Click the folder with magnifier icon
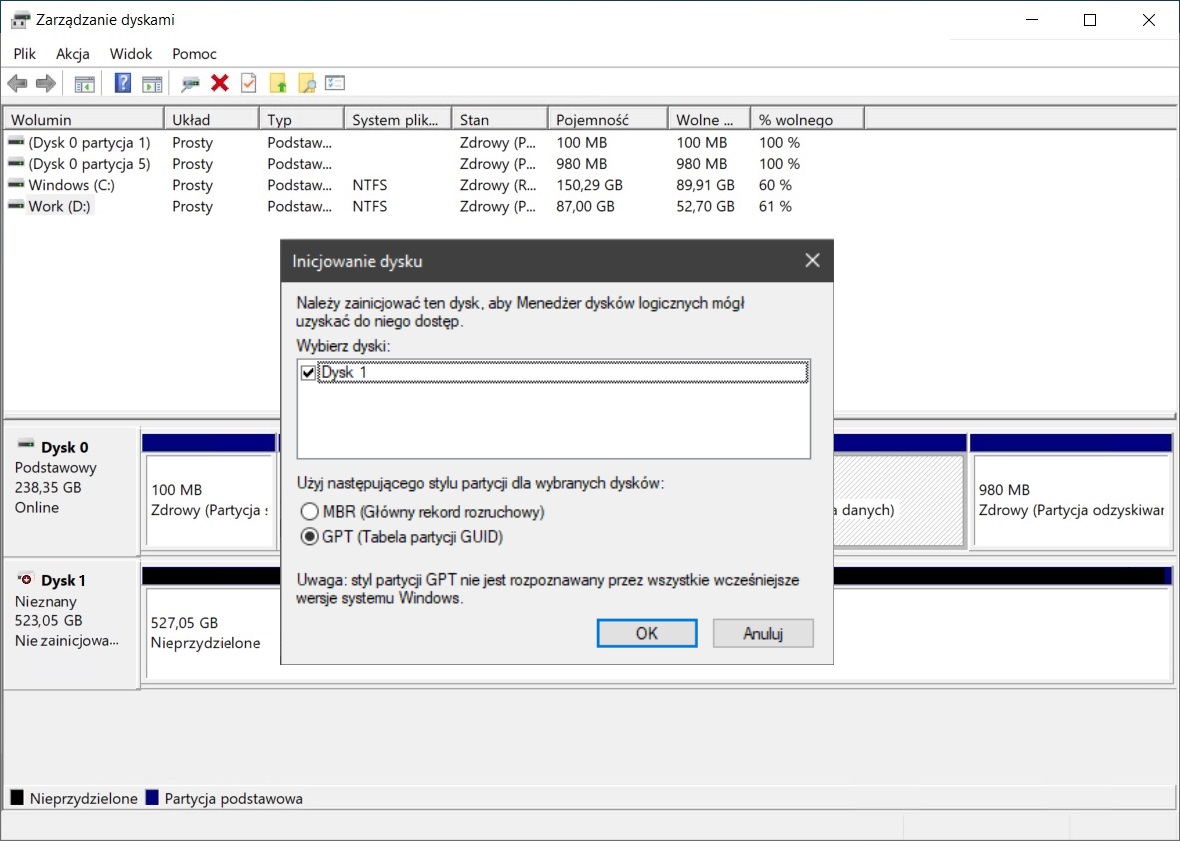This screenshot has width=1180, height=841. [307, 84]
